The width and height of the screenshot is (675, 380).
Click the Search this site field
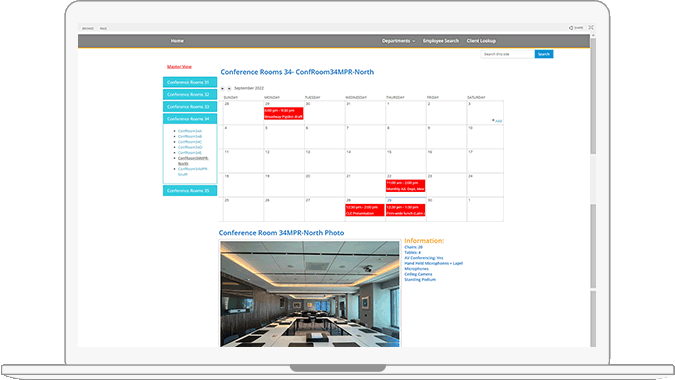508,54
